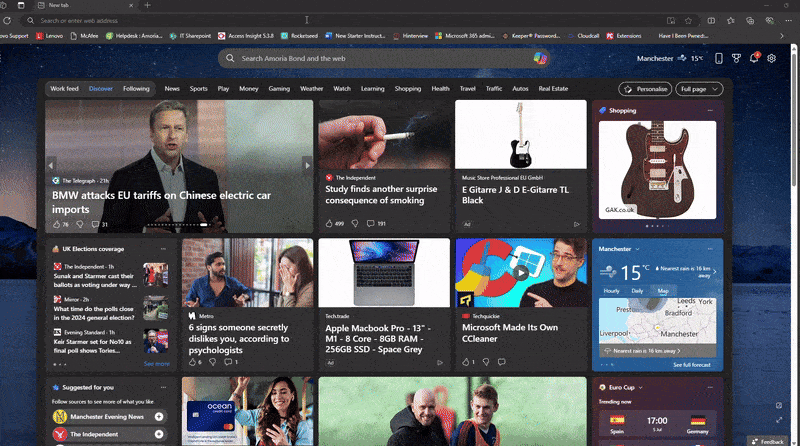Screen dimensions: 800x446
Task: Open What time do the polls close headline
Action: pos(94,313)
